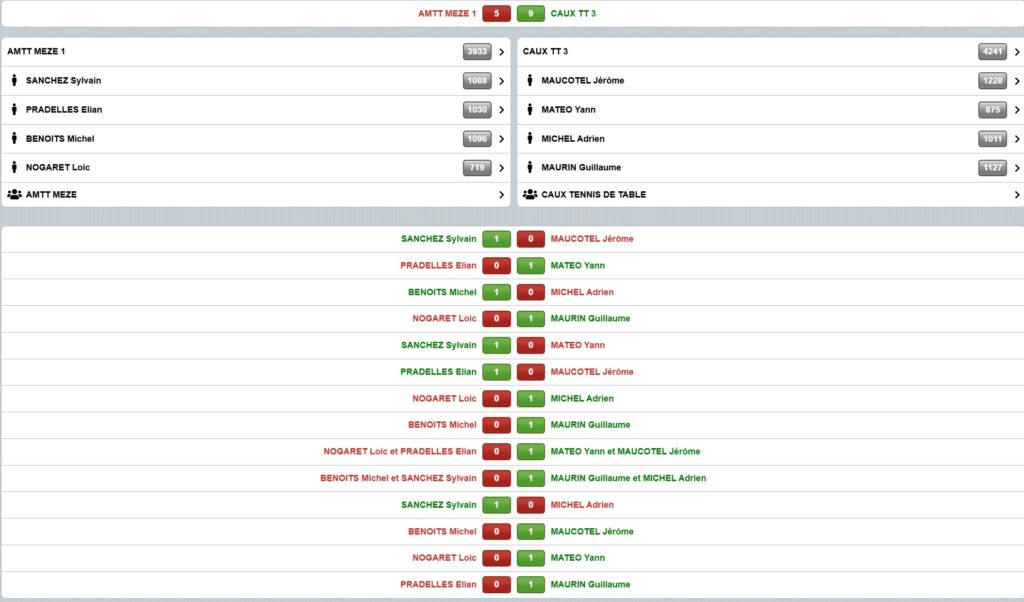This screenshot has width=1024, height=602.
Task: Click the person icon beside MAURIN Guillaume
Action: coord(530,168)
